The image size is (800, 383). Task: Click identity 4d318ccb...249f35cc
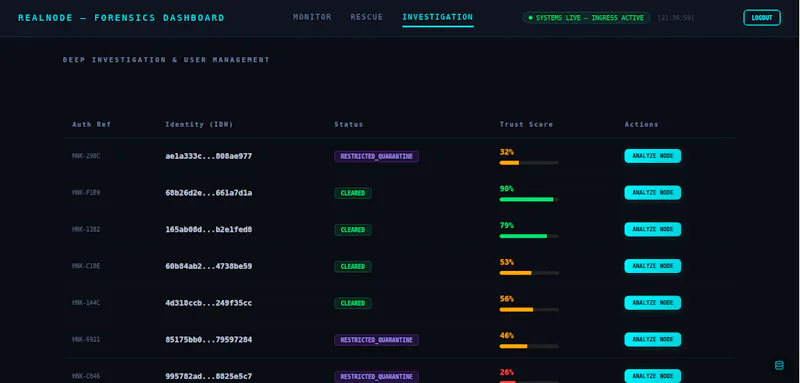(209, 303)
